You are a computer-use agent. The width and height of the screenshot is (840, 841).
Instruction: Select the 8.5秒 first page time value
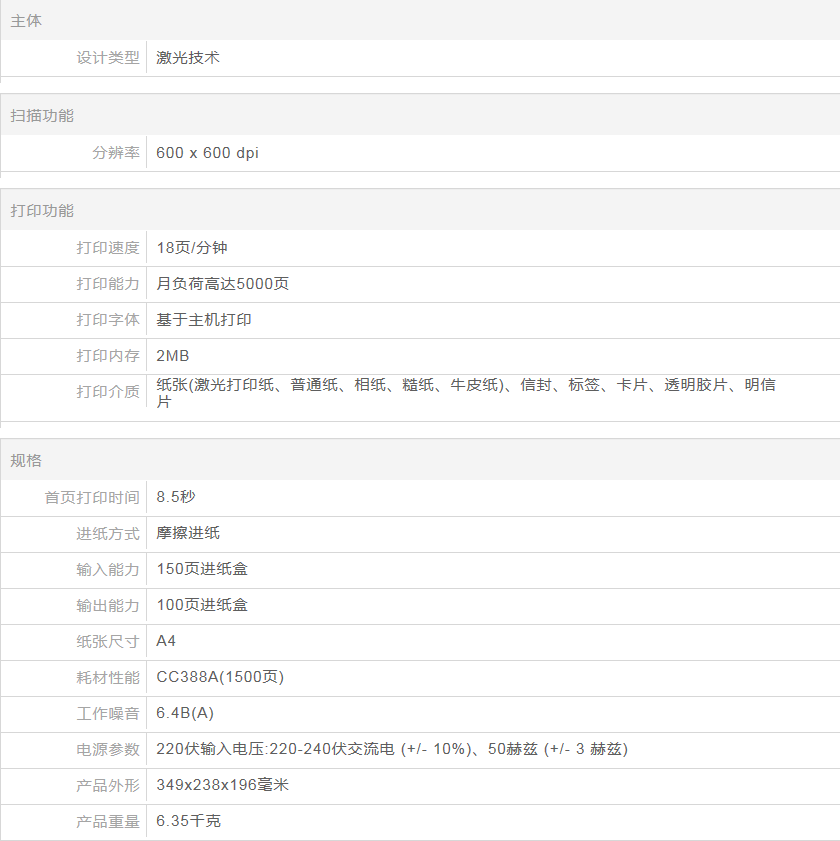coord(176,497)
